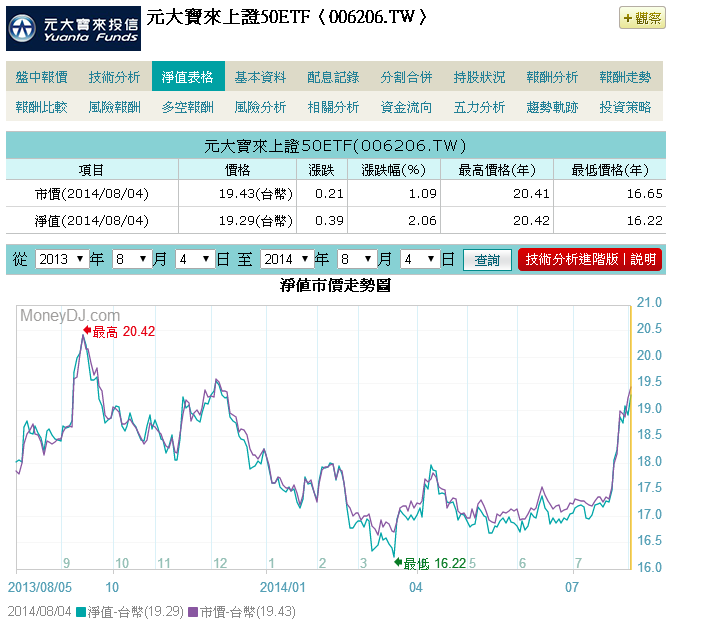Click the 最高價格(年) column header
The height and width of the screenshot is (632, 720).
pyautogui.click(x=497, y=170)
